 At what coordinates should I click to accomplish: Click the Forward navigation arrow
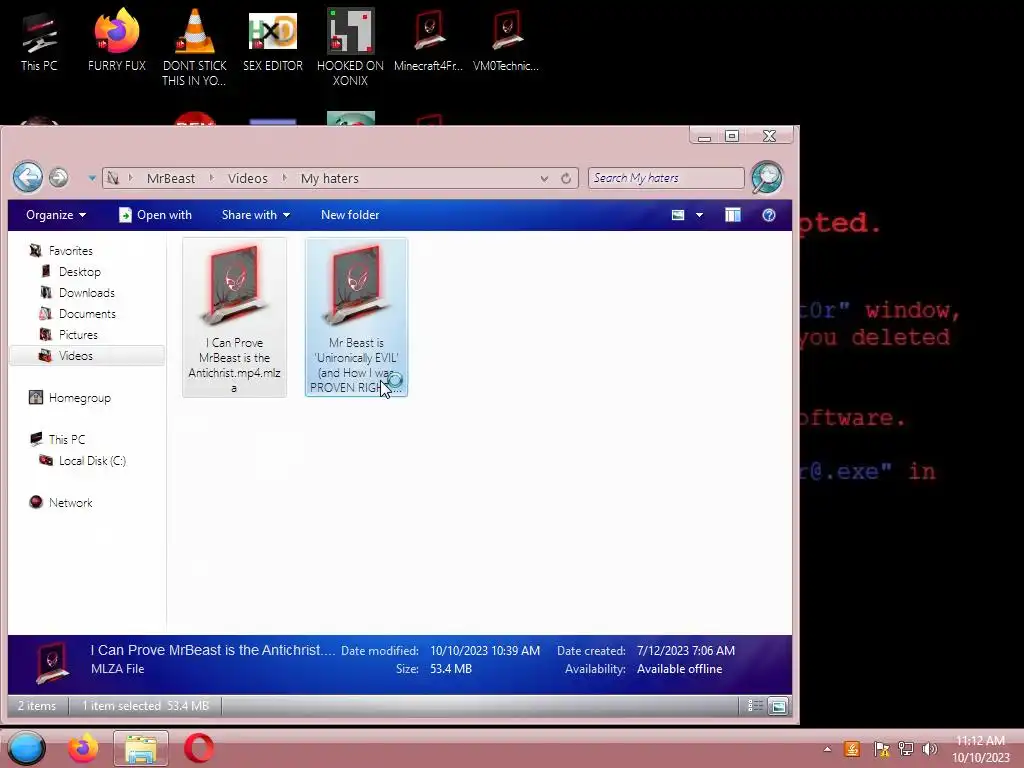point(59,178)
